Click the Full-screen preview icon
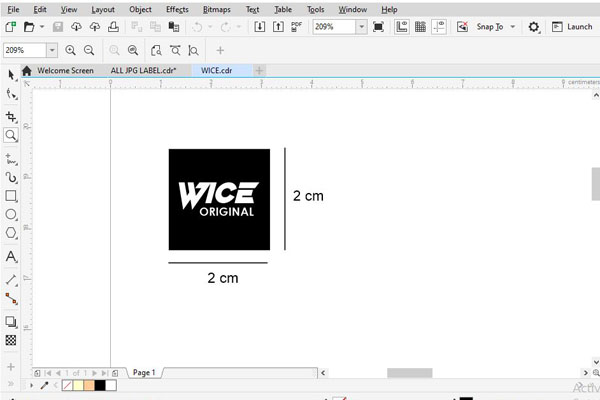Screen dimensions: 600x400 click(x=378, y=27)
